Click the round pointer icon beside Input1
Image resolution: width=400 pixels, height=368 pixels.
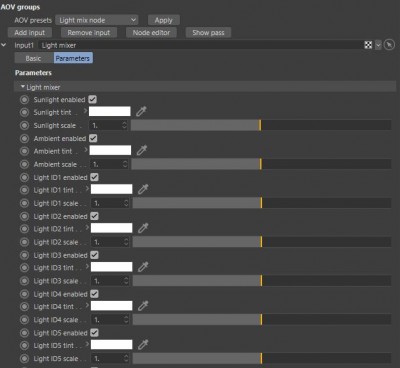389,45
